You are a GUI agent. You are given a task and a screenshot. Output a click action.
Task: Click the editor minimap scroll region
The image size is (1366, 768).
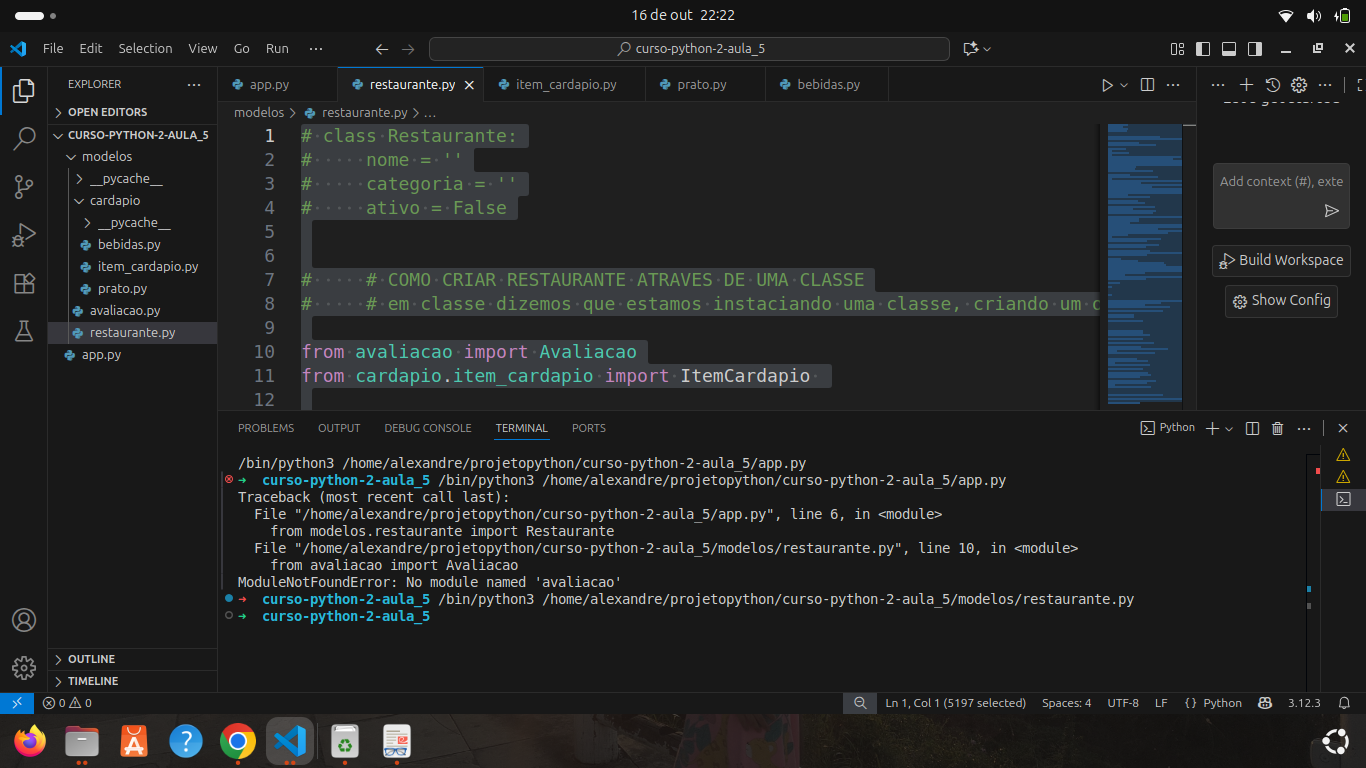[1144, 265]
